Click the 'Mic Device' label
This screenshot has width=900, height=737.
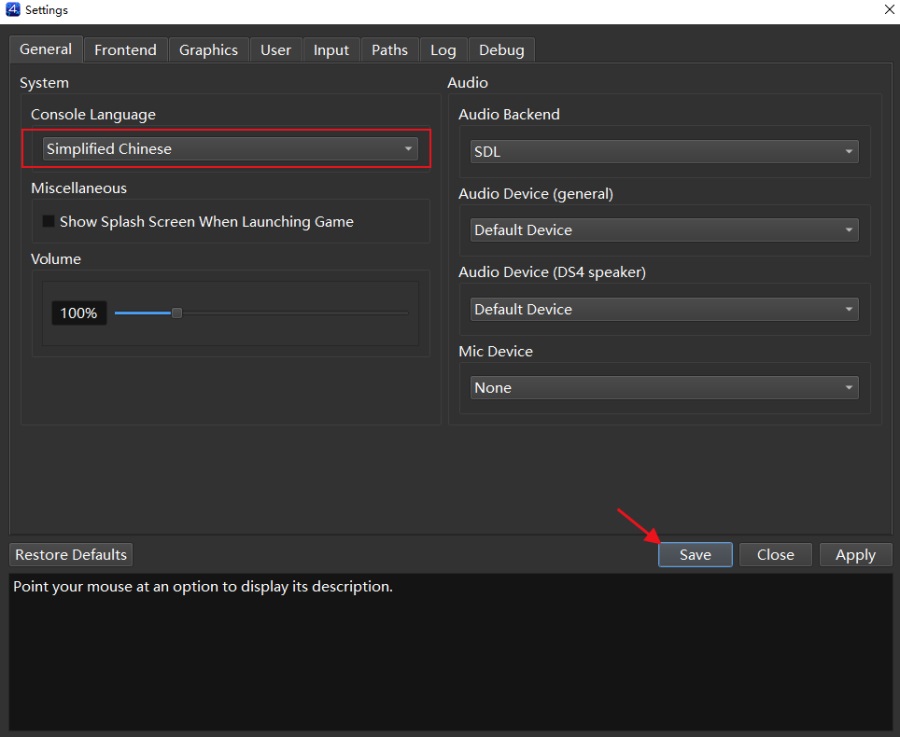pyautogui.click(x=496, y=351)
